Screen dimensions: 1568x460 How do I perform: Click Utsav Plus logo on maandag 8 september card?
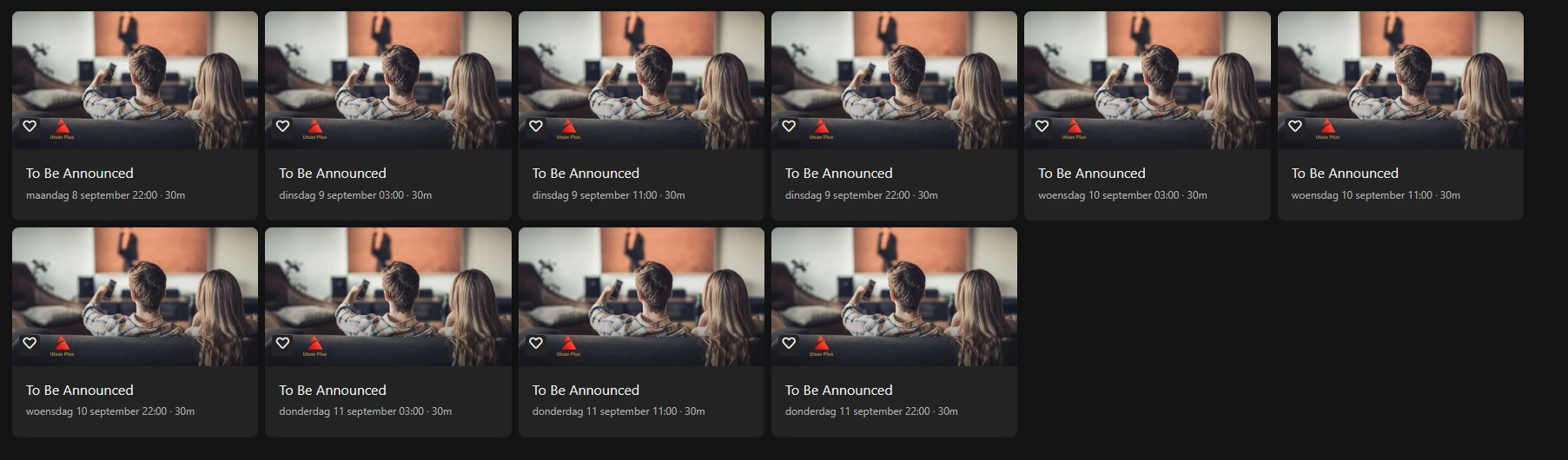[62, 128]
